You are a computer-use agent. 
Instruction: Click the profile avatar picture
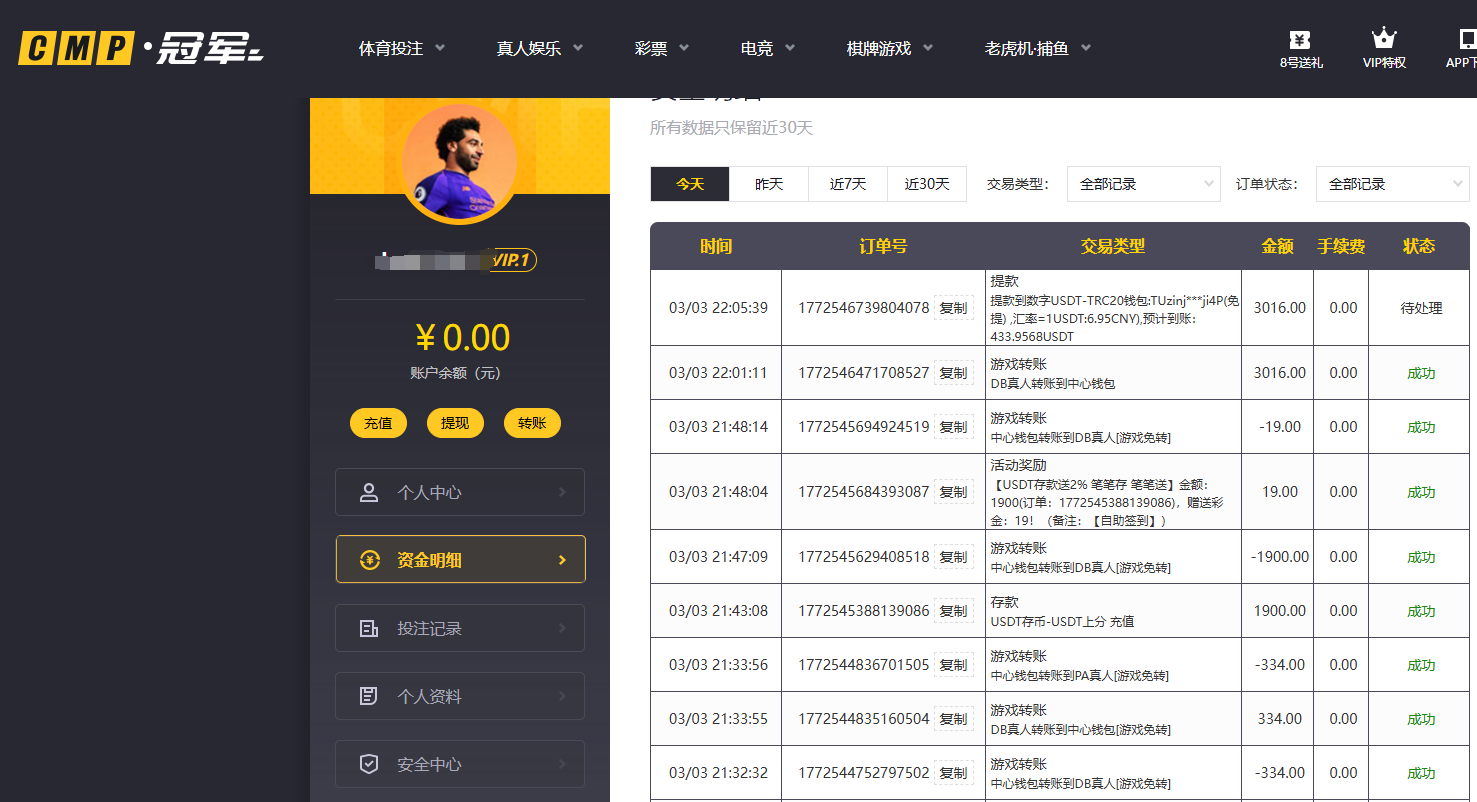pos(459,162)
